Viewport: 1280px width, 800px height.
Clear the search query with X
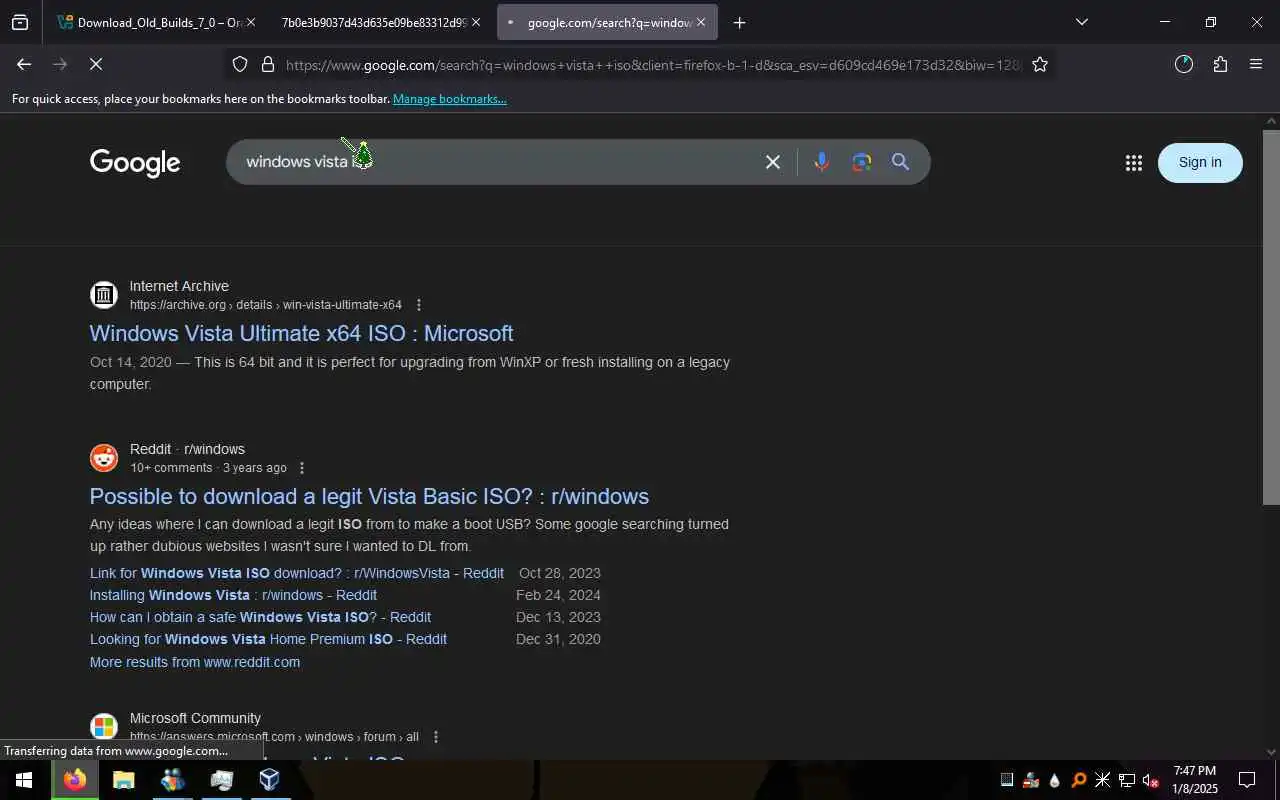773,162
